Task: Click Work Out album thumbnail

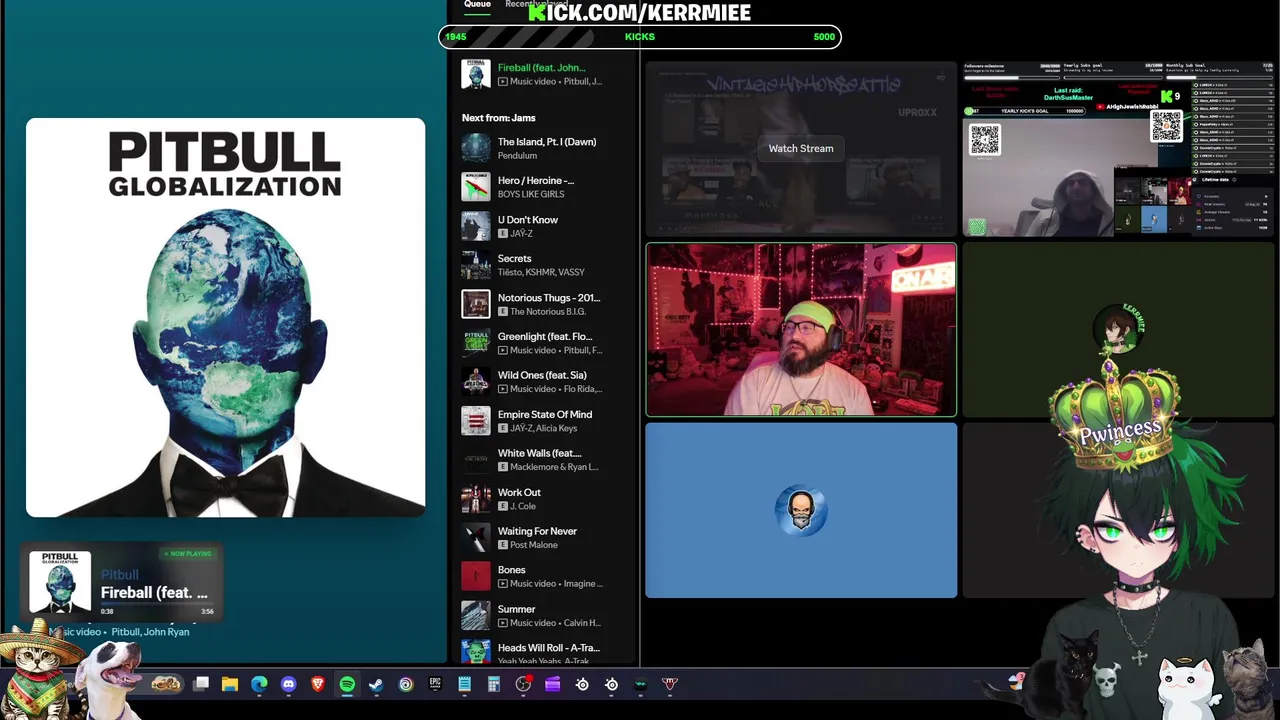Action: 476,499
